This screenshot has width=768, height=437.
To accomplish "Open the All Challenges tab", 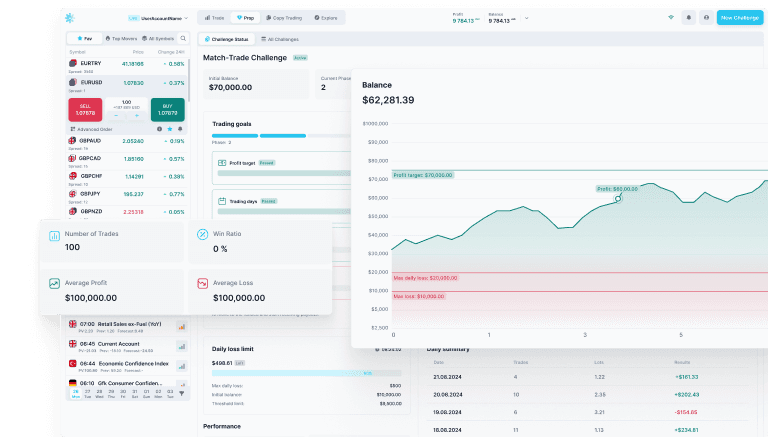I will click(x=280, y=39).
